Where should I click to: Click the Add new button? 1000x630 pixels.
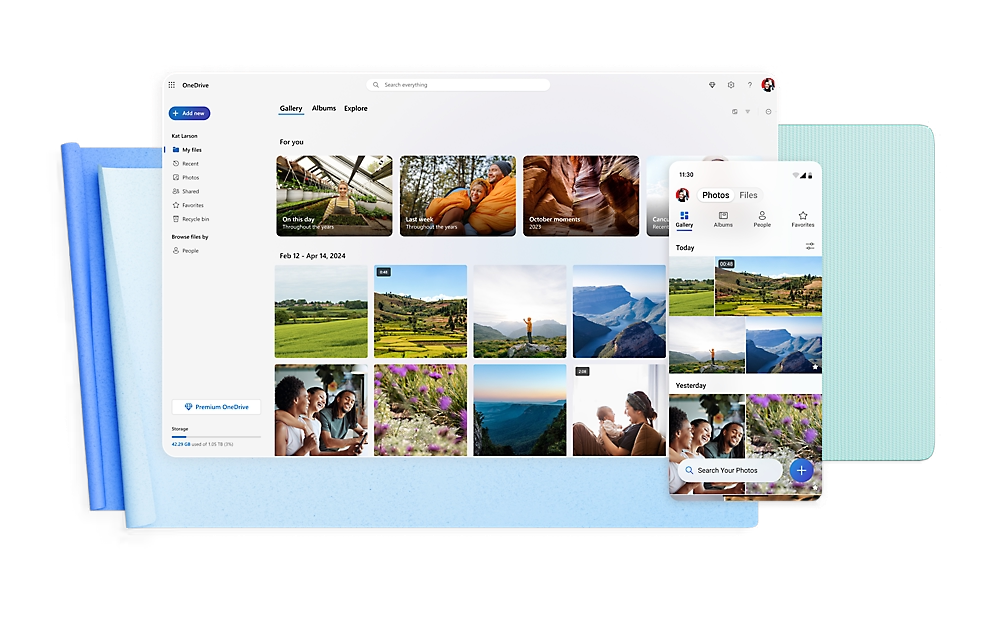[x=189, y=113]
